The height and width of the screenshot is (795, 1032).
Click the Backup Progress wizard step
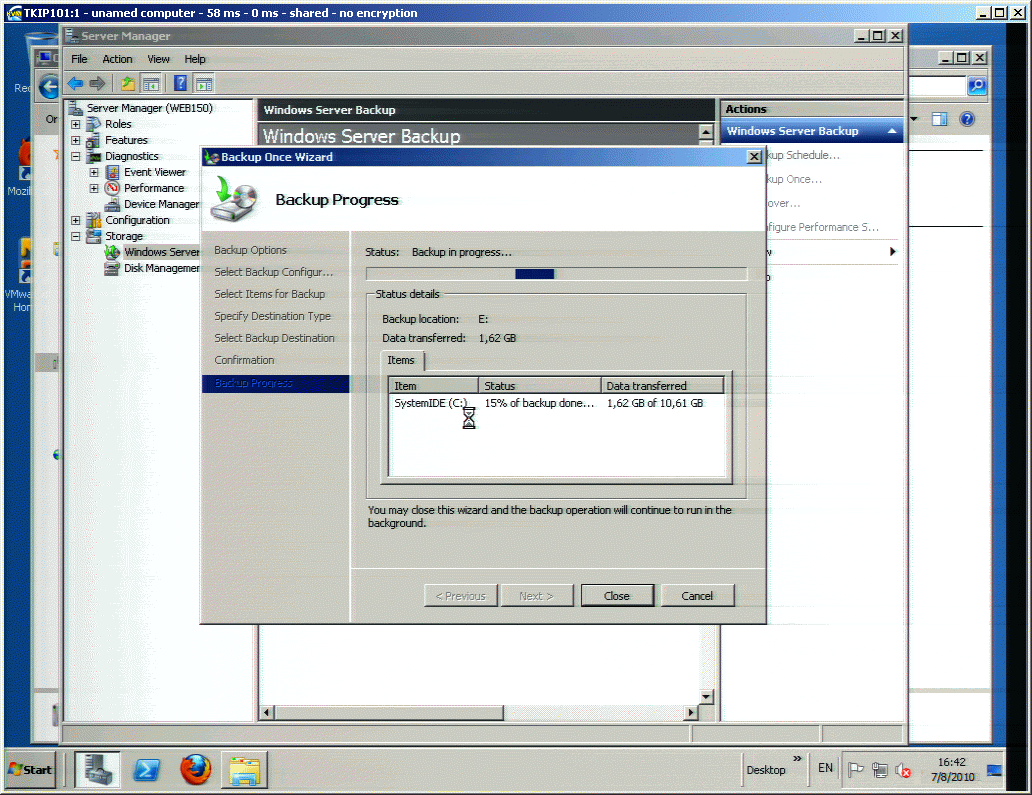tap(276, 383)
